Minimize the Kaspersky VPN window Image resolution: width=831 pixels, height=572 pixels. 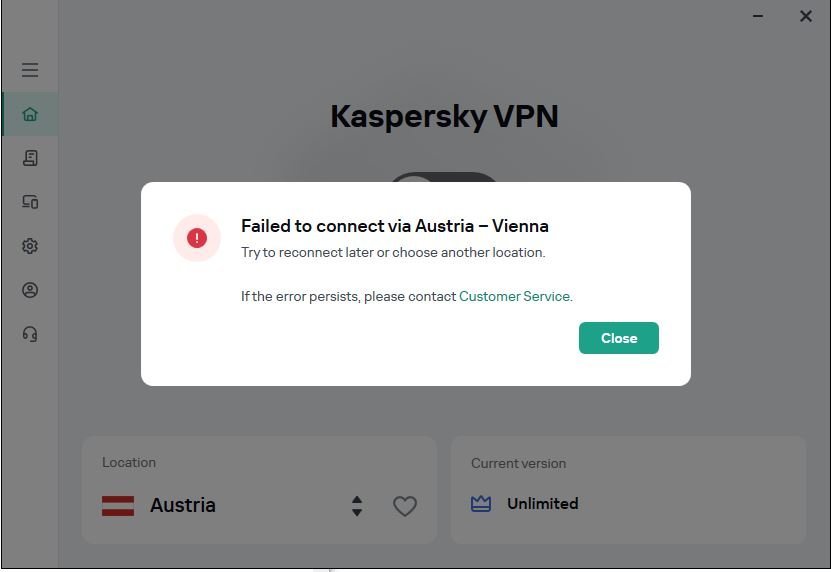click(x=758, y=16)
